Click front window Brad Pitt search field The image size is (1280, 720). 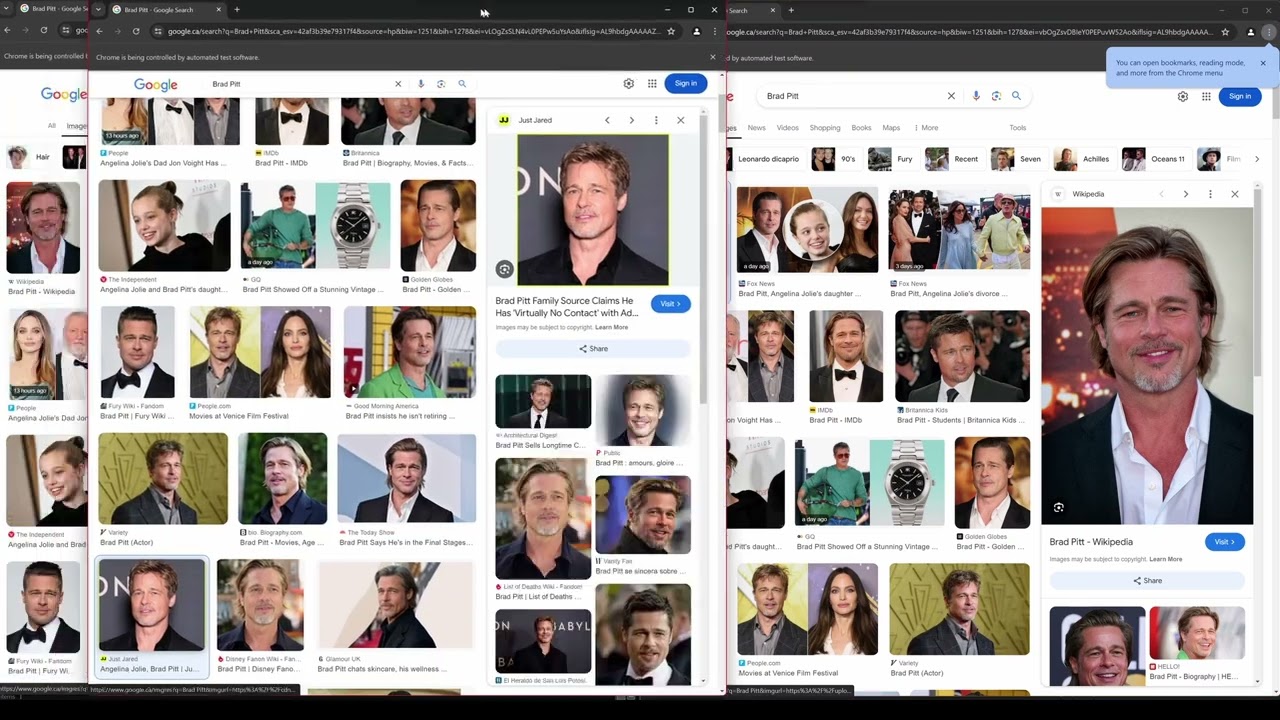pos(299,84)
